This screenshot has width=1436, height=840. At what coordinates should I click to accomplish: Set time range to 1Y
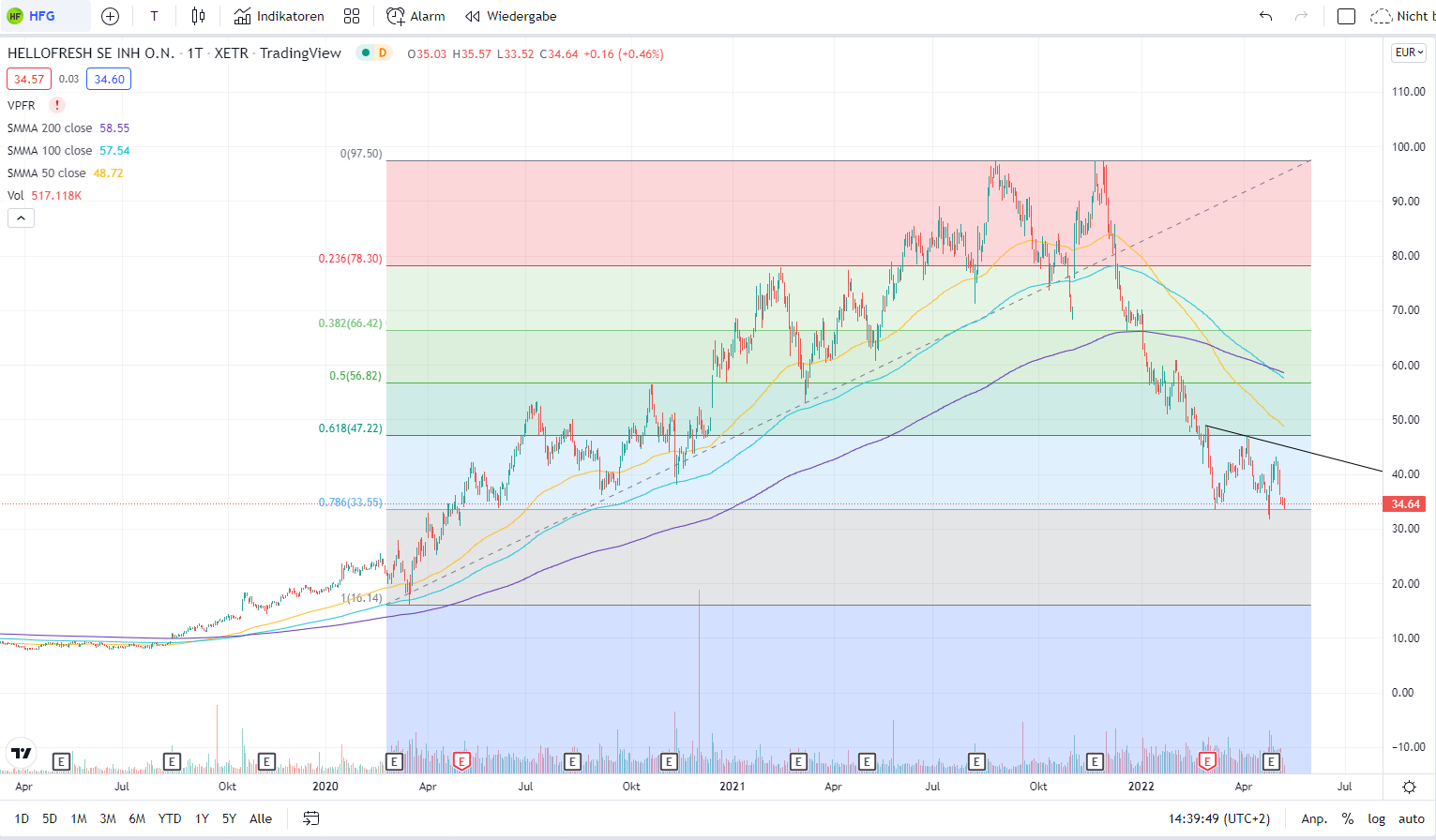point(202,818)
